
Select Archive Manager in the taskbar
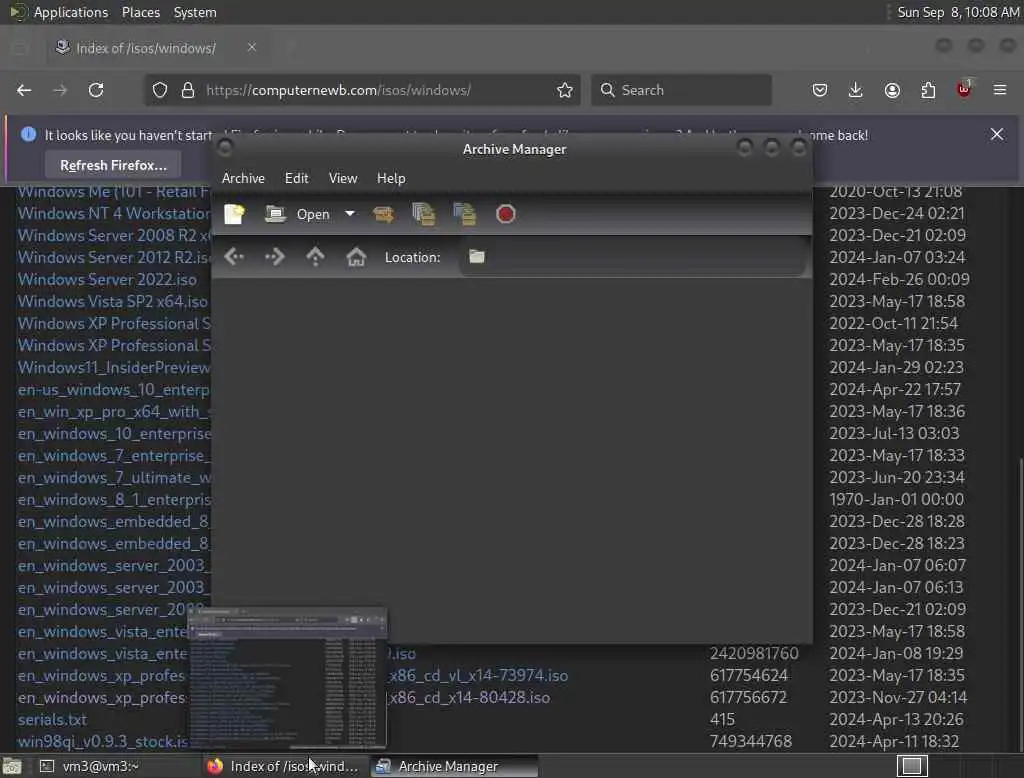pos(455,766)
